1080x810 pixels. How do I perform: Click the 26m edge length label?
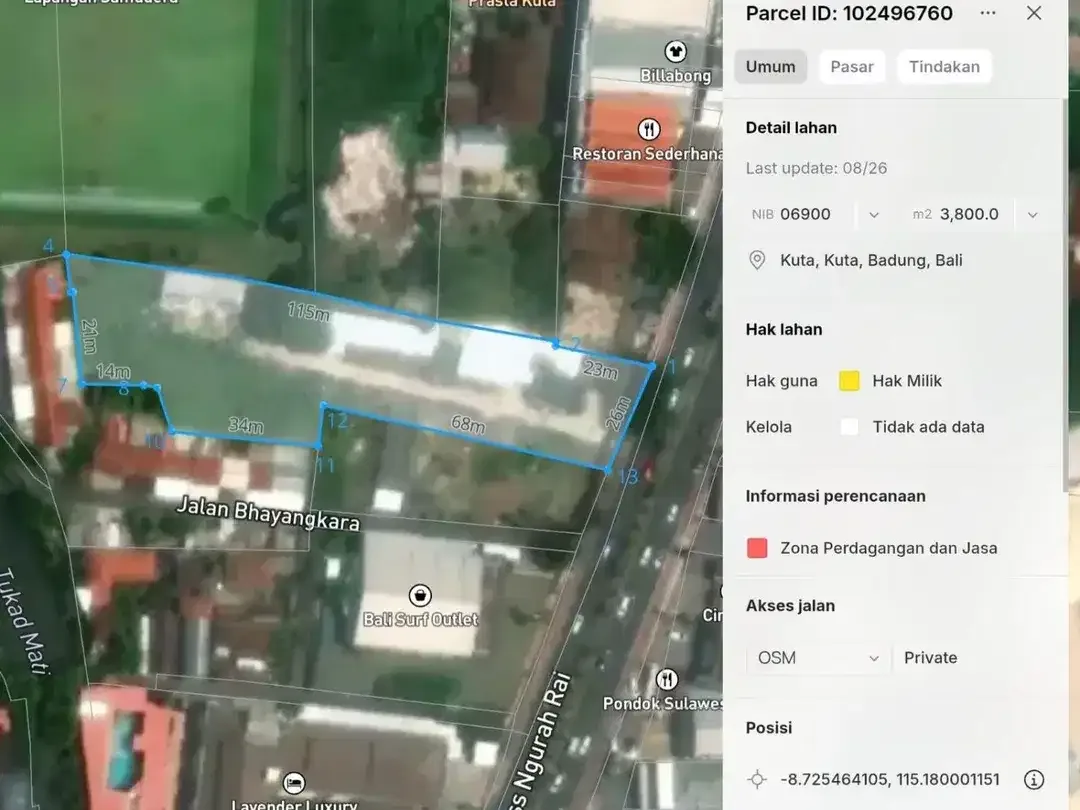(619, 414)
